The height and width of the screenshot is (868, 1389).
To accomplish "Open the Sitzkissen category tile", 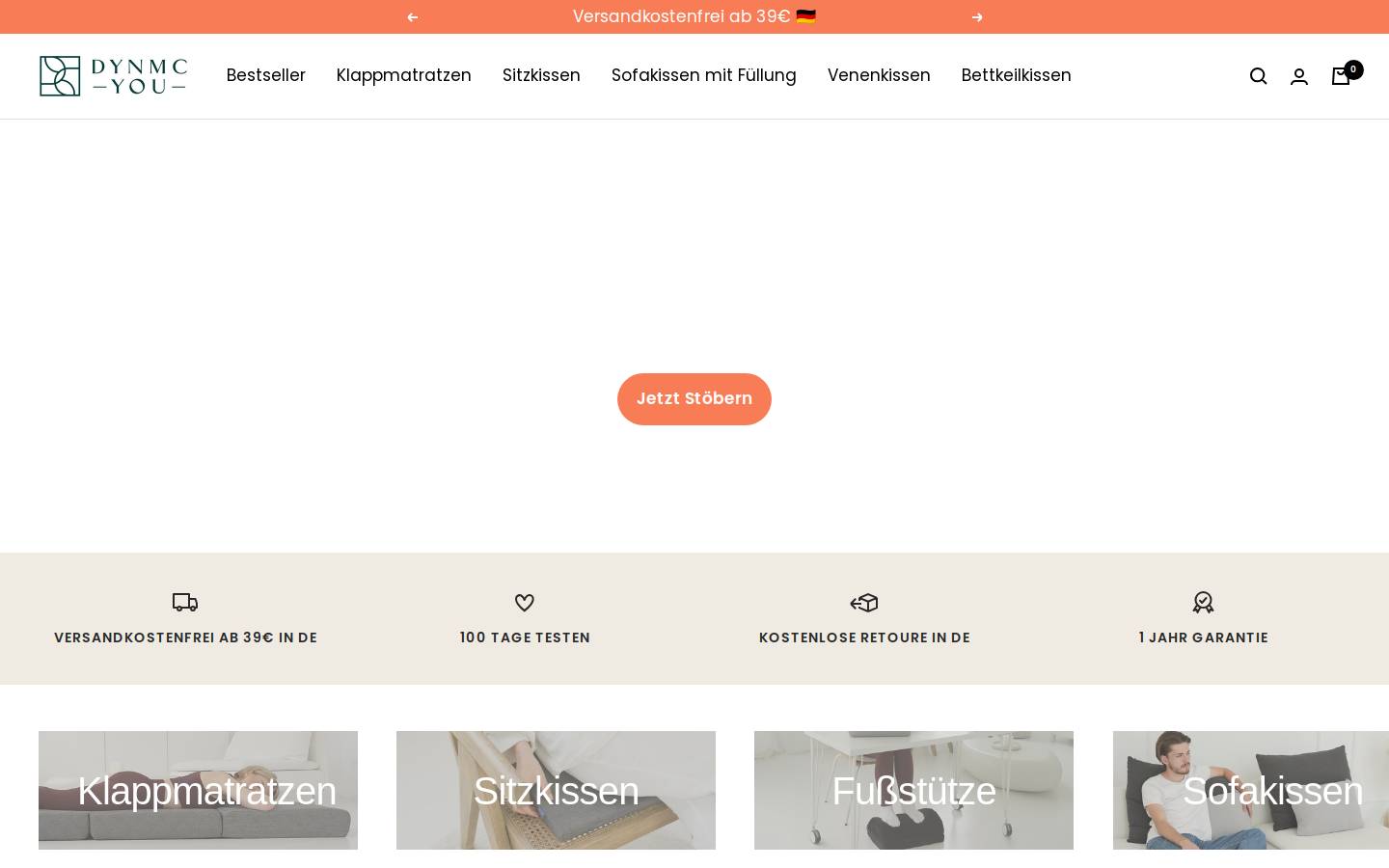I will [556, 791].
